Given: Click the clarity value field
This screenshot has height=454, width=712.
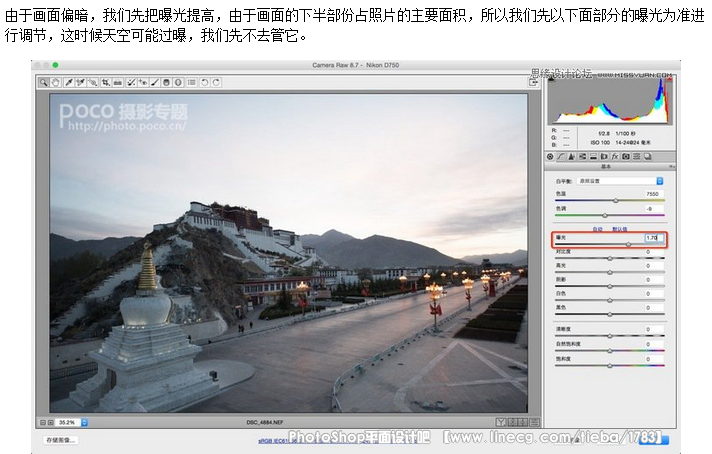Looking at the screenshot, I should click(x=654, y=329).
